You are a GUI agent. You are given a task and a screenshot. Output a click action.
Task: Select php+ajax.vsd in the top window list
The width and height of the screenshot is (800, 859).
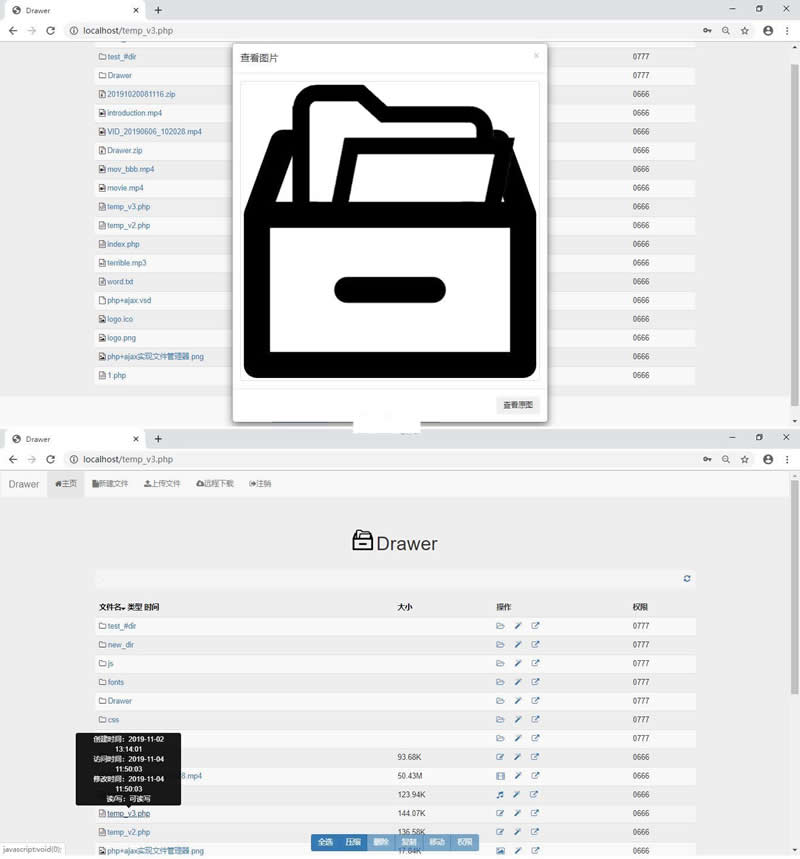pos(129,300)
